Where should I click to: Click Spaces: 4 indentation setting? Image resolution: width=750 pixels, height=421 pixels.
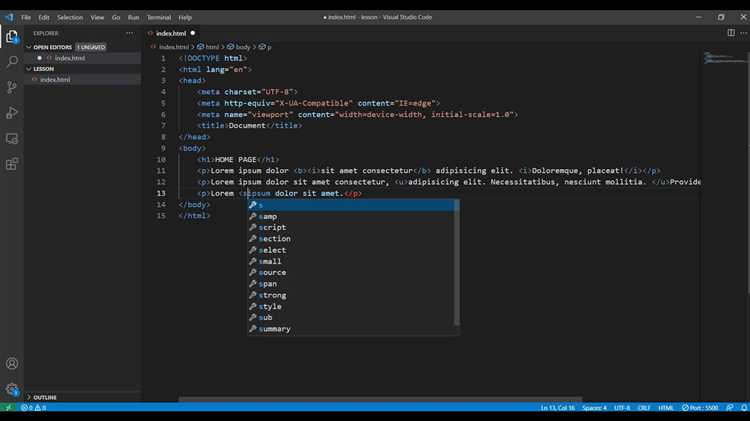[594, 408]
